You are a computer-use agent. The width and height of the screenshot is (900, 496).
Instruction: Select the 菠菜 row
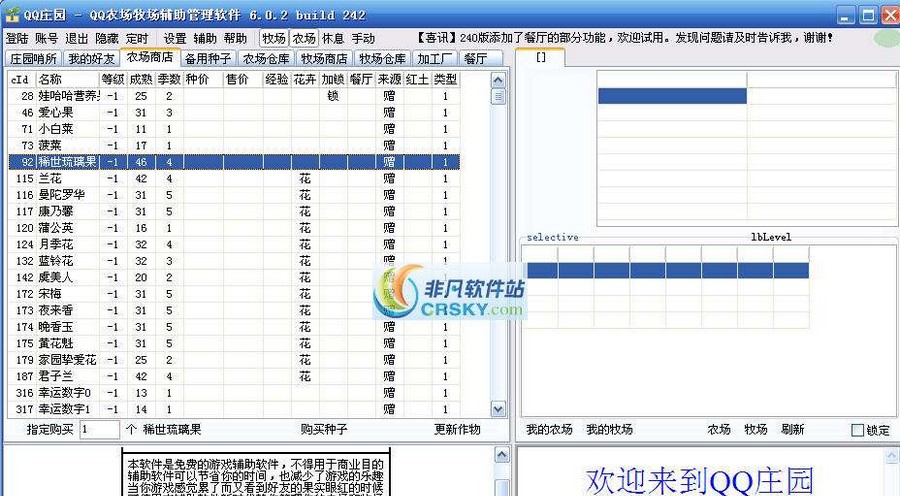[234, 146]
